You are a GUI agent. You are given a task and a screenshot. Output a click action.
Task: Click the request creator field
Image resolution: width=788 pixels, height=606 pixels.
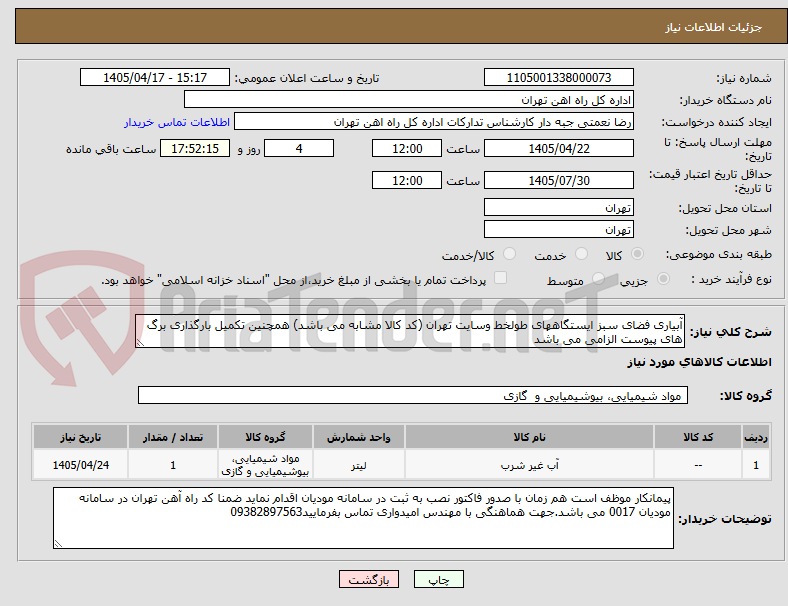434,122
